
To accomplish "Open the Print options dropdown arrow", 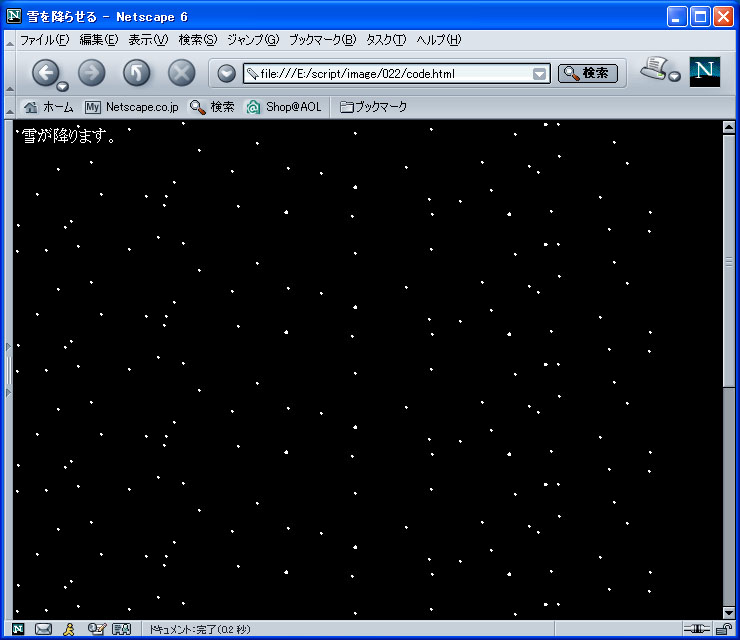I will point(675,76).
